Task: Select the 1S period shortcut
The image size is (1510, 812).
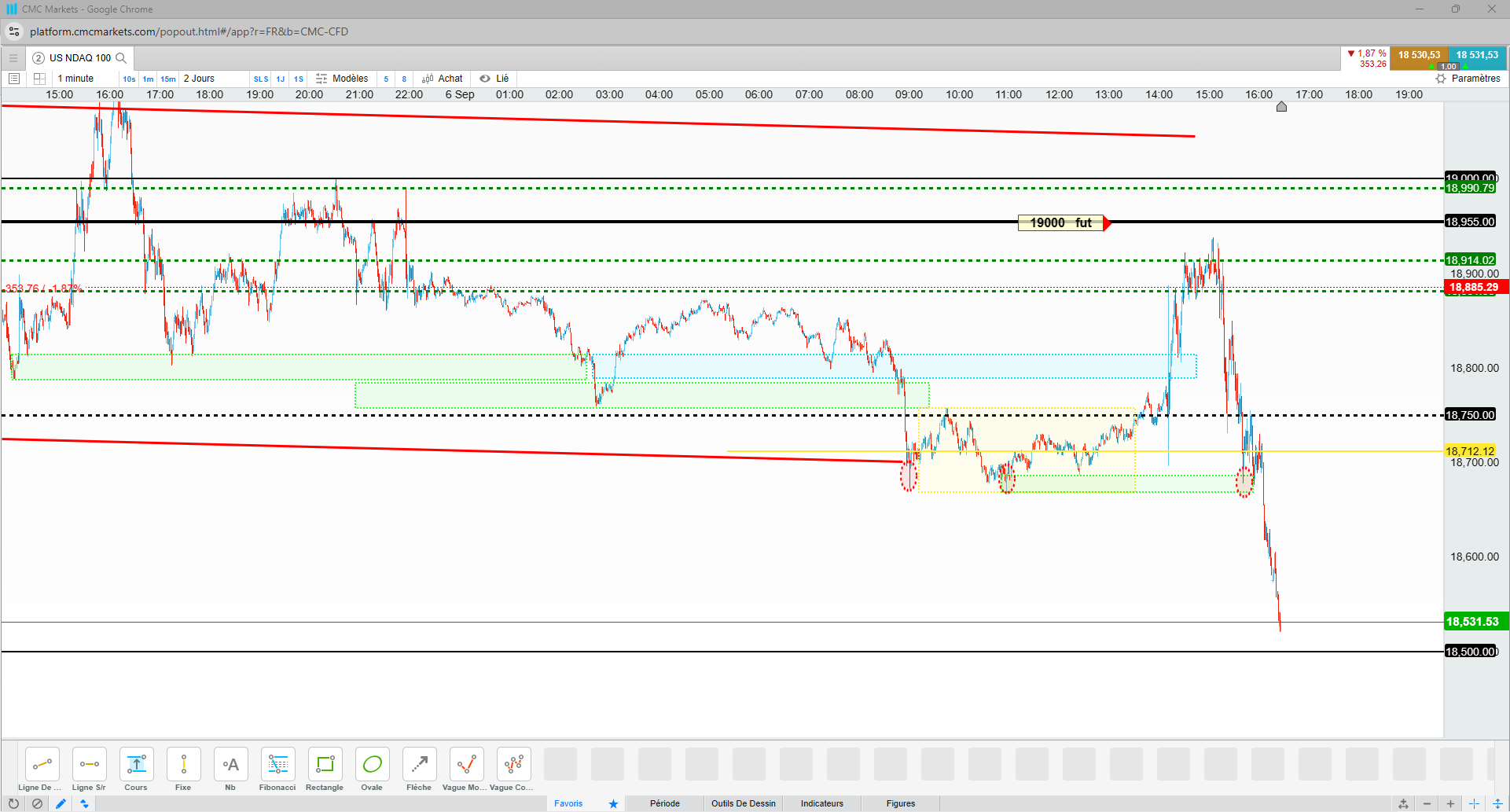Action: point(299,79)
